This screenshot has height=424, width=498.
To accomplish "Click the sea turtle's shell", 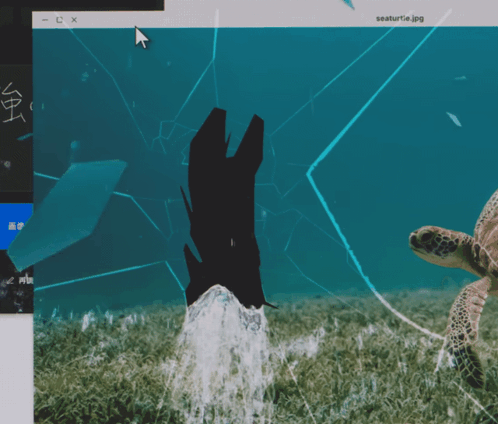I will tap(487, 227).
